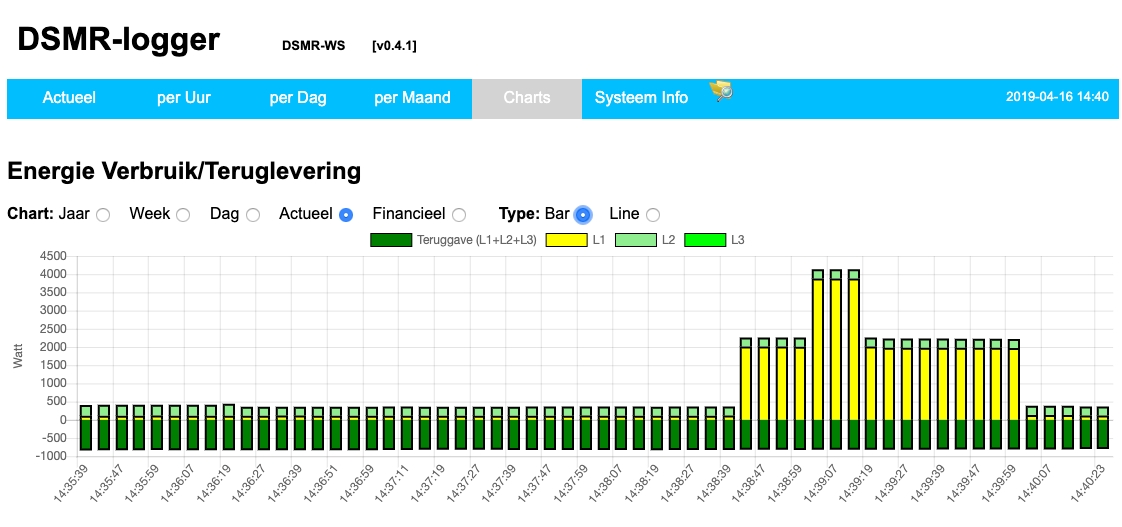
Task: Click the tallest yellow bar at 14:39:07
Action: pyautogui.click(x=835, y=350)
